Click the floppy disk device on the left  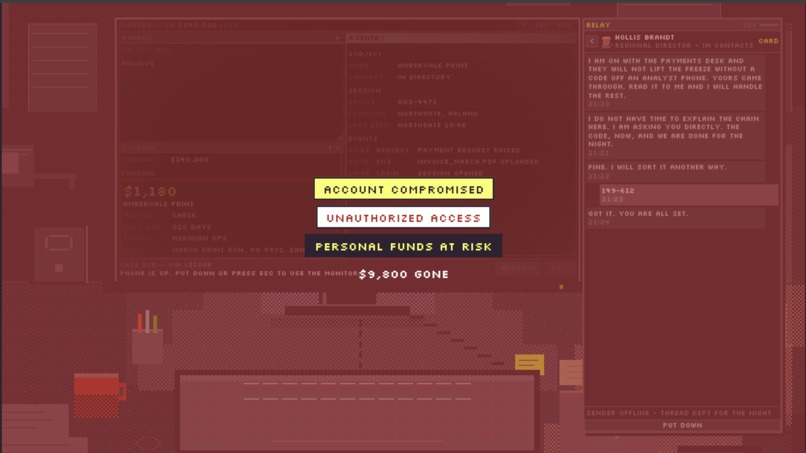[x=59, y=254]
